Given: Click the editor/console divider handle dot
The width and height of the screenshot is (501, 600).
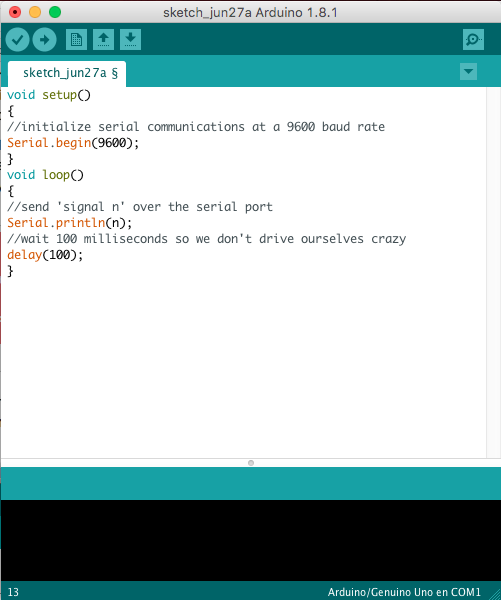Looking at the screenshot, I should [x=251, y=463].
